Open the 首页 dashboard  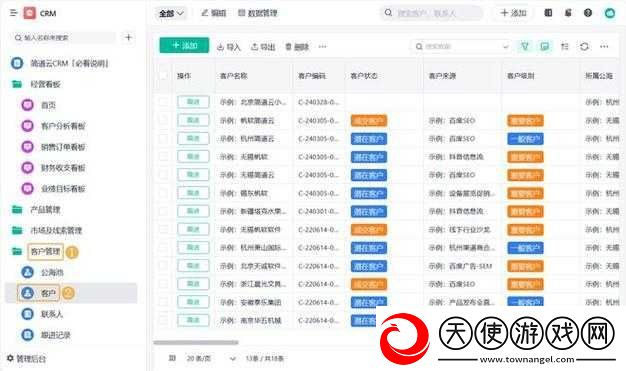(x=39, y=105)
